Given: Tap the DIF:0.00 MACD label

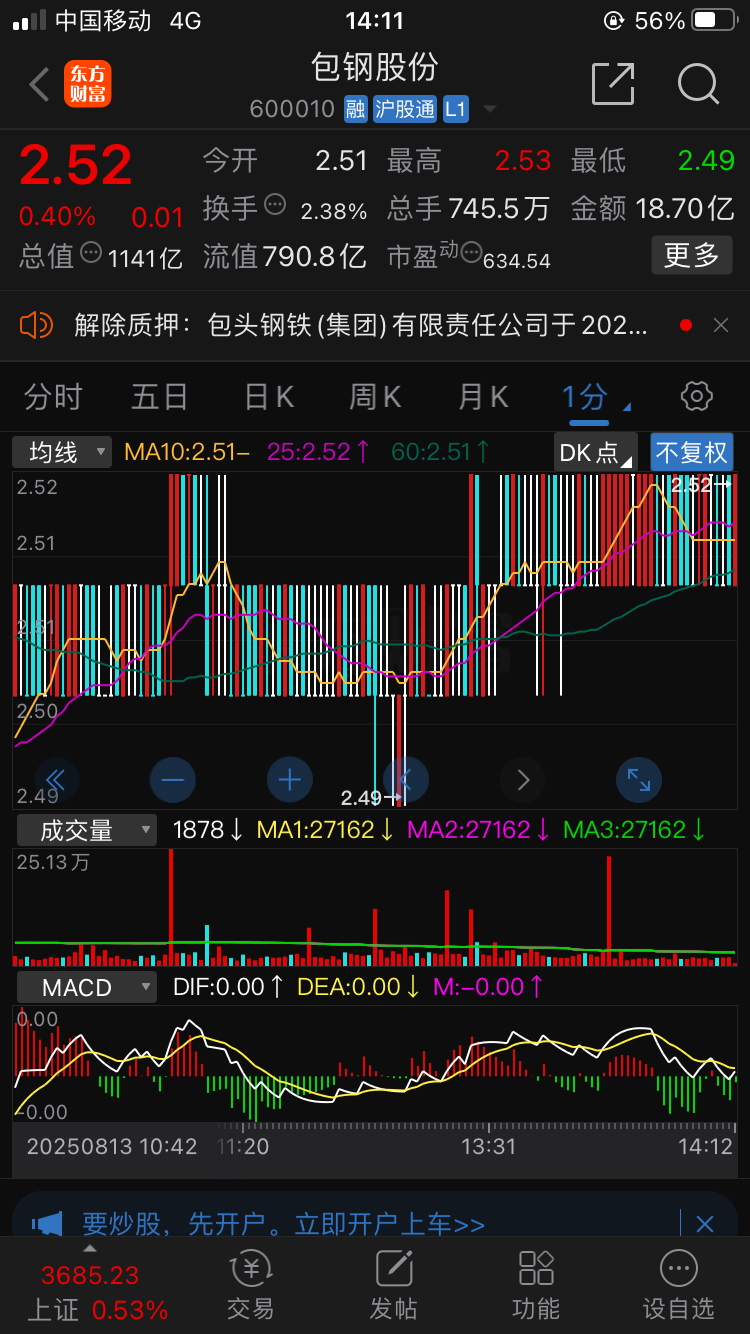Looking at the screenshot, I should (231, 987).
